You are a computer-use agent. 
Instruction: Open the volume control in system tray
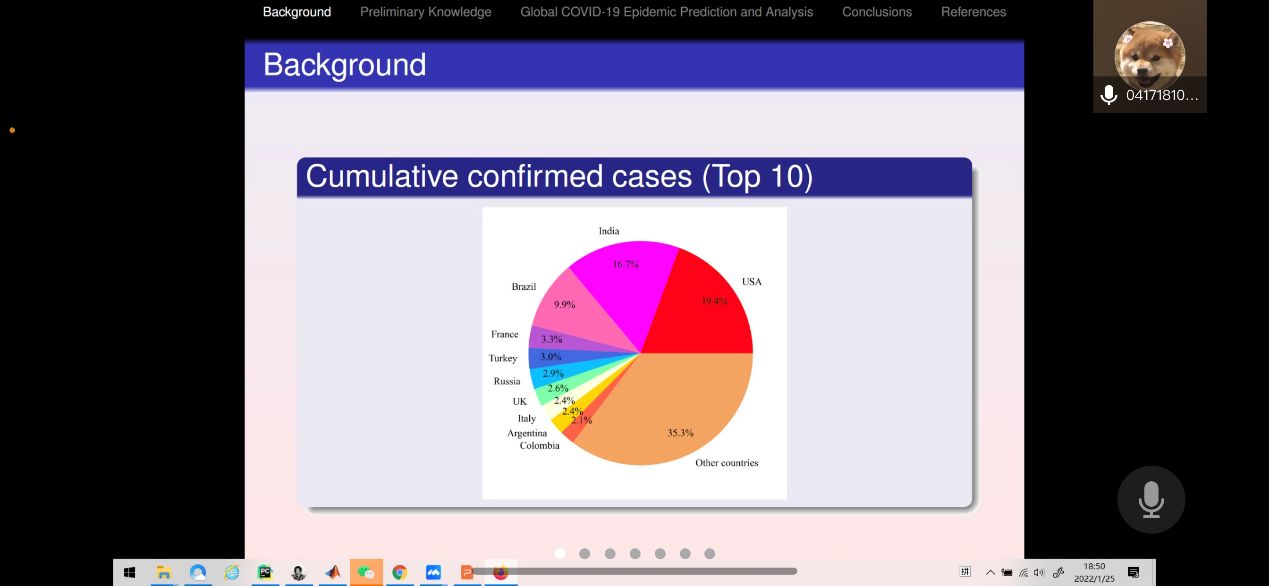(1039, 572)
